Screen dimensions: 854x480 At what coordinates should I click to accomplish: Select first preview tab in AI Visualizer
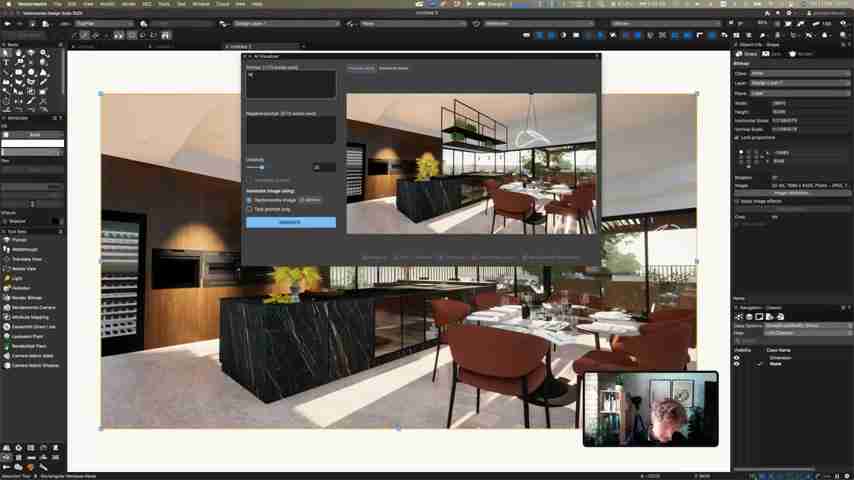pyautogui.click(x=361, y=69)
